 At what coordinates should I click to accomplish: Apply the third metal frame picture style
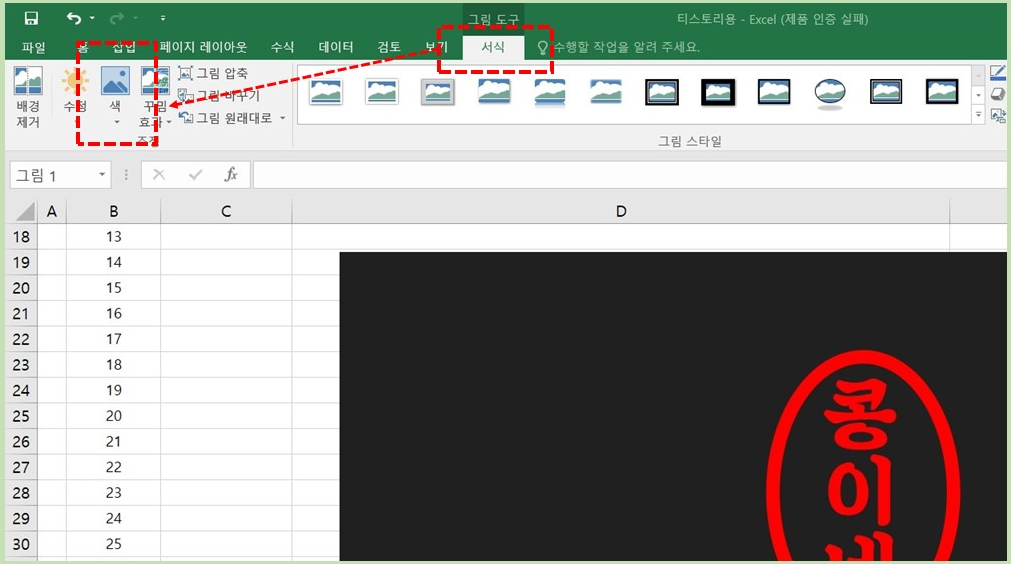point(438,92)
